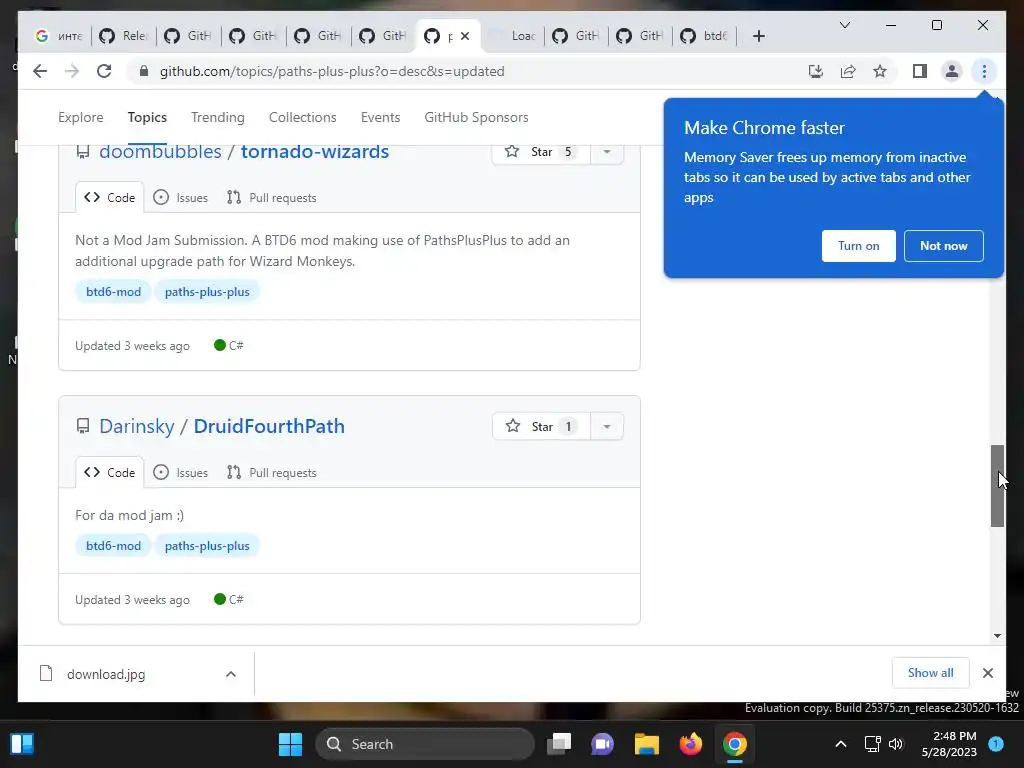
Task: Open Explore in GitHub navigation
Action: 80,118
